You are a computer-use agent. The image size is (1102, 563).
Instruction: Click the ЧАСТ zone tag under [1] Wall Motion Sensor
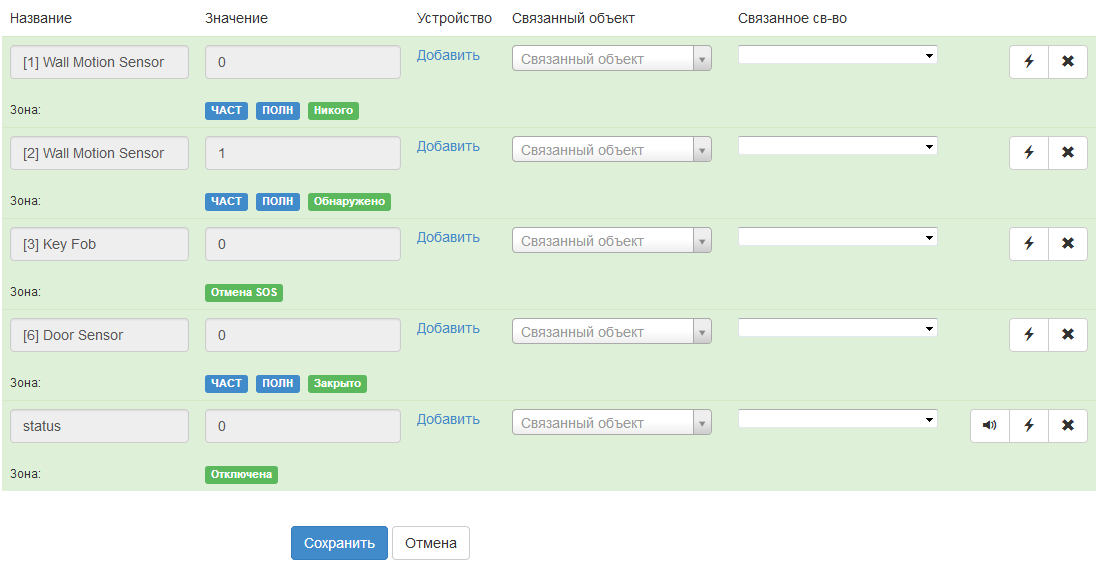click(226, 110)
